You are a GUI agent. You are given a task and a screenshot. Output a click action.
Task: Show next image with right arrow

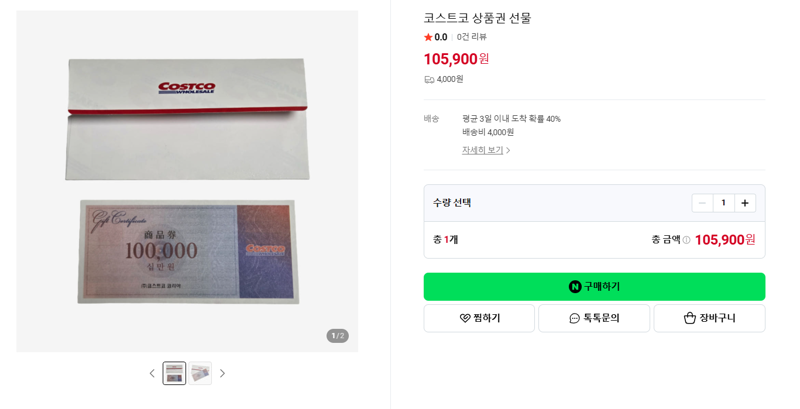tap(222, 373)
